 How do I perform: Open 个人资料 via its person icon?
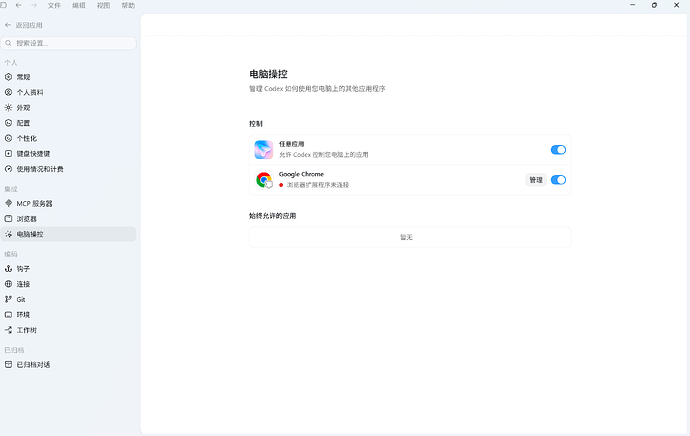8,92
